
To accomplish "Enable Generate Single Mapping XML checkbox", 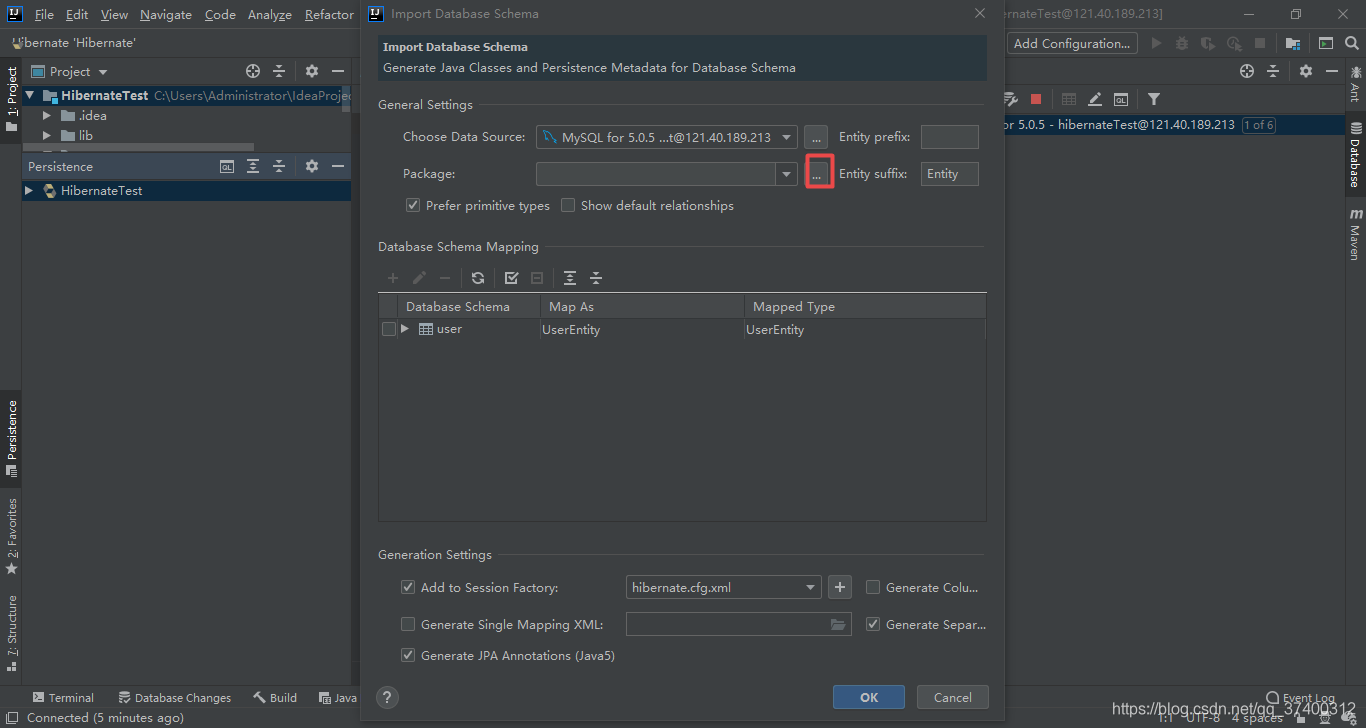I will coord(408,624).
